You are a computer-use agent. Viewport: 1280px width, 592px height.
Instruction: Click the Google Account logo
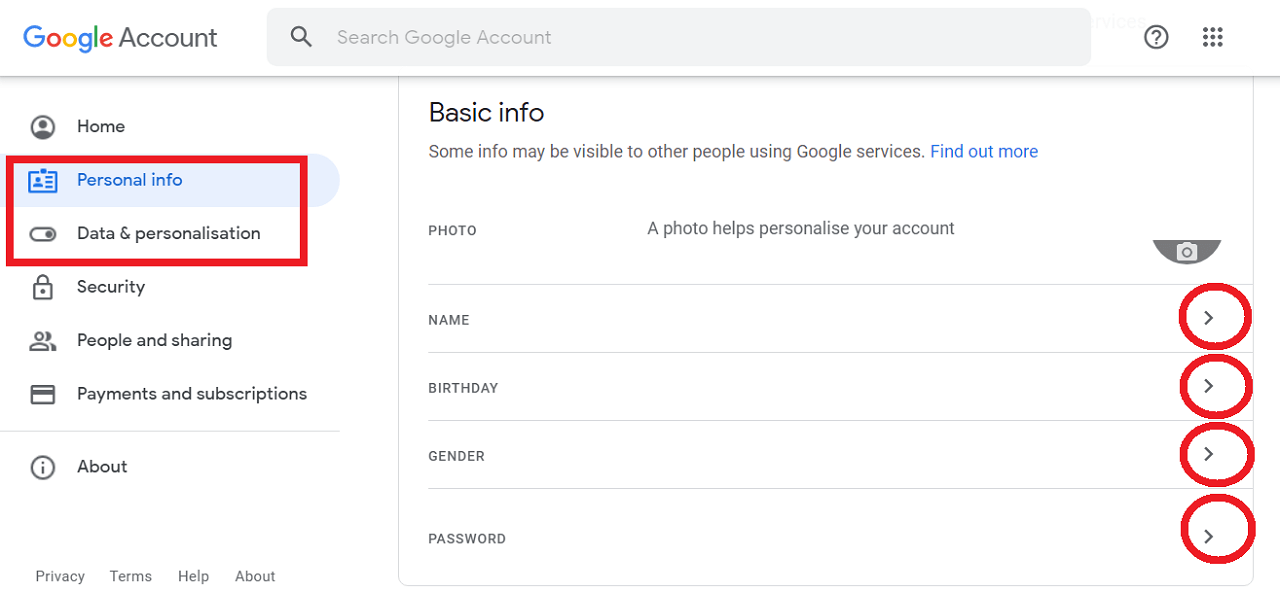pyautogui.click(x=120, y=38)
